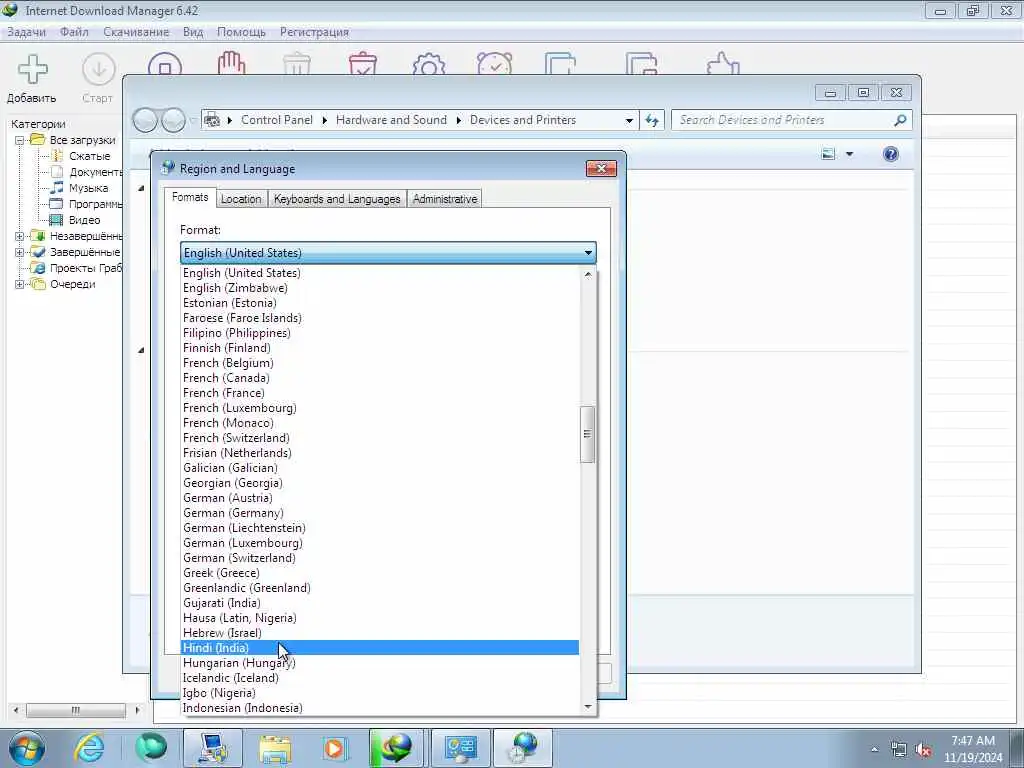Click the Devices and Printers help icon

point(890,154)
